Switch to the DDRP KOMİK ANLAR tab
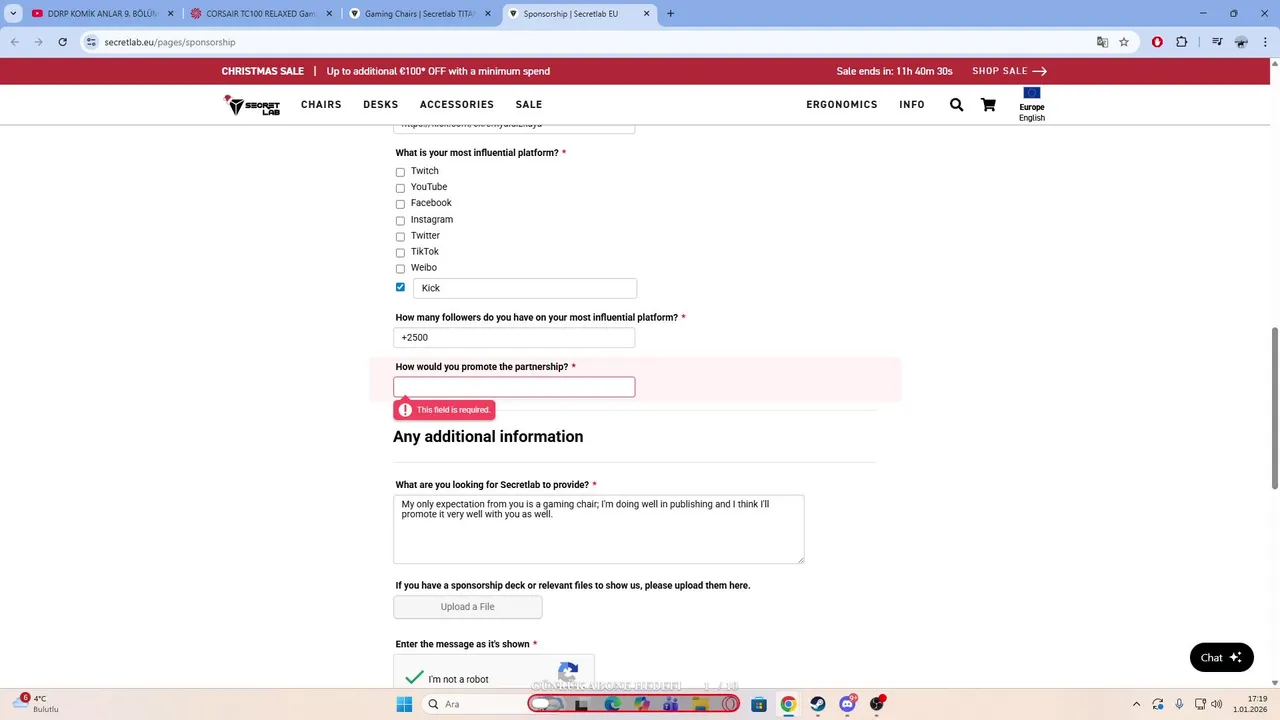 tap(103, 14)
